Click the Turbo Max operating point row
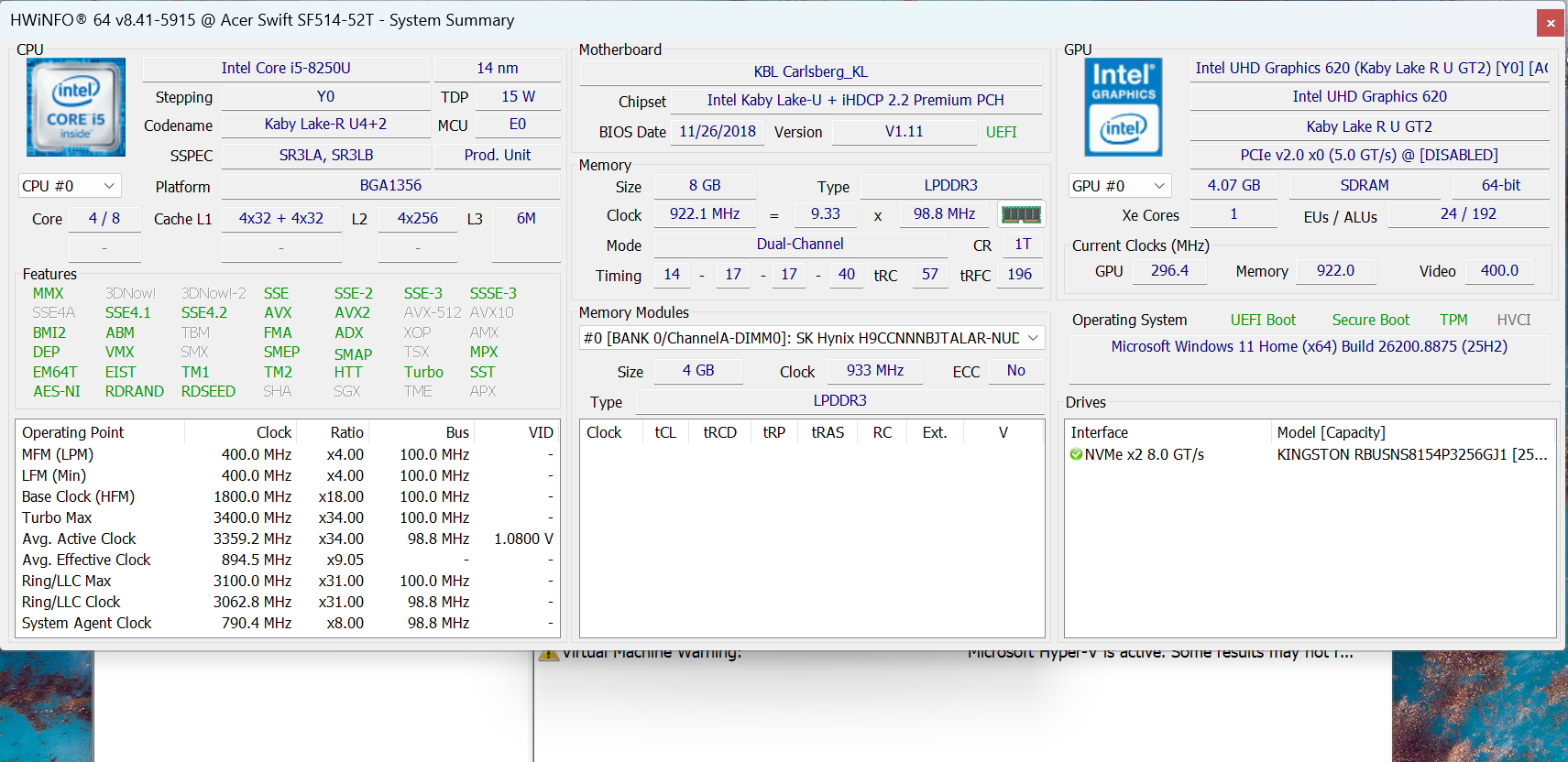 (x=287, y=517)
